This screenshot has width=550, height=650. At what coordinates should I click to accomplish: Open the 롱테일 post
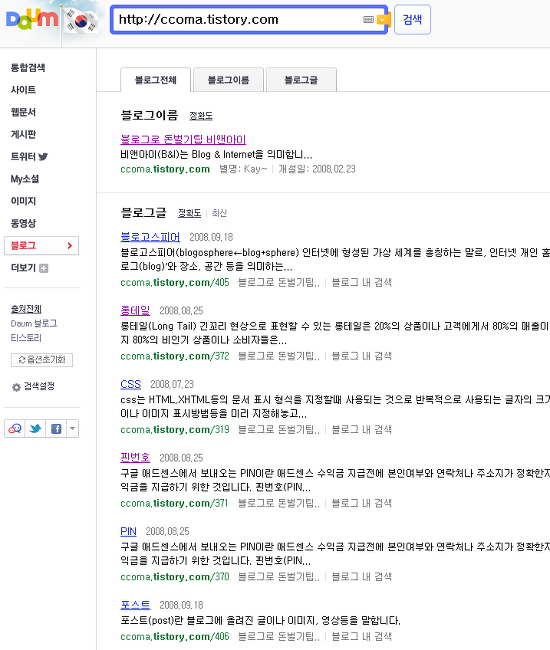tap(135, 310)
